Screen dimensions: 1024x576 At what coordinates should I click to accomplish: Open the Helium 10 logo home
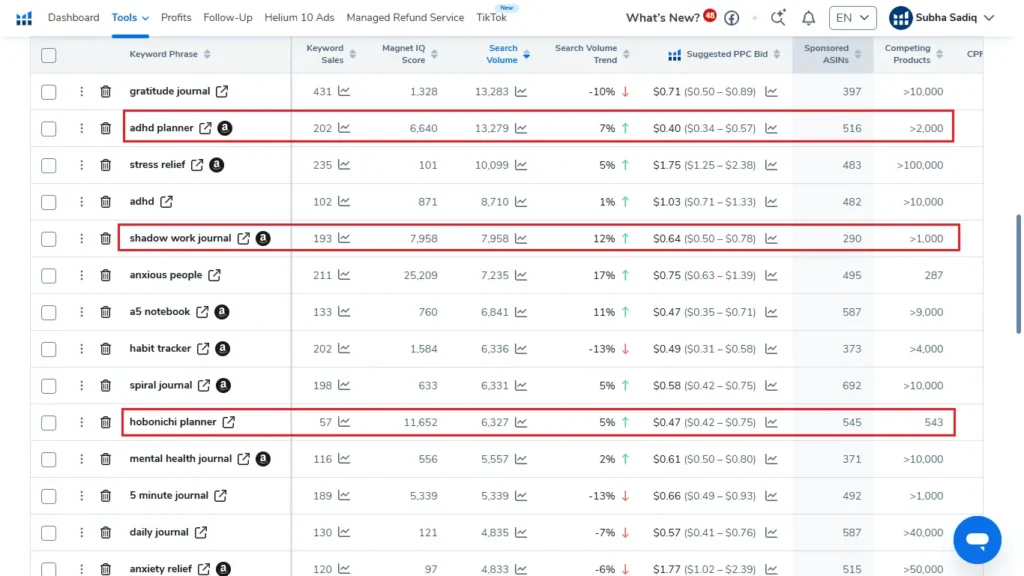[x=24, y=18]
